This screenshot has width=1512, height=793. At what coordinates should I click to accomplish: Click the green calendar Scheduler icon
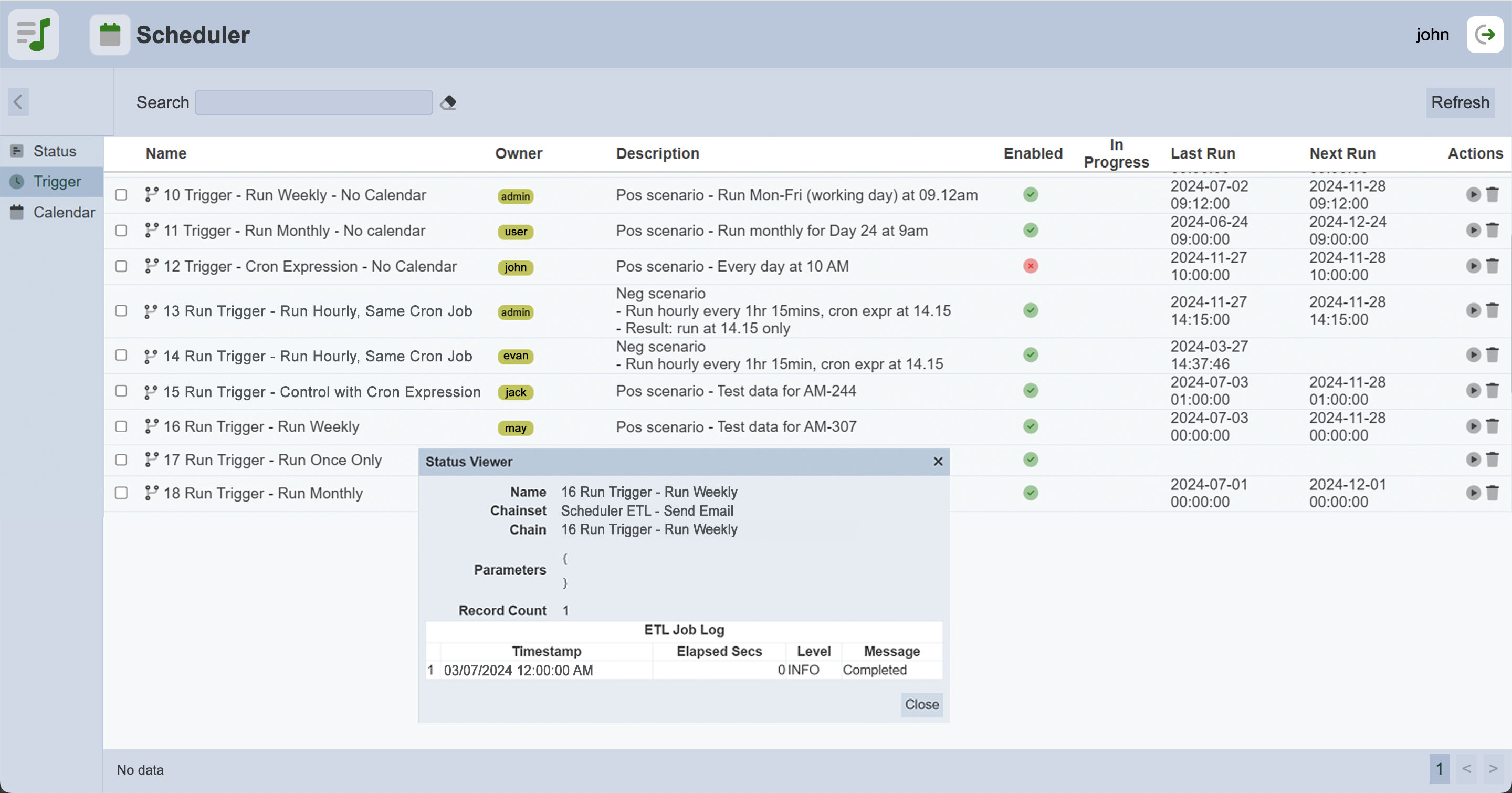point(110,35)
